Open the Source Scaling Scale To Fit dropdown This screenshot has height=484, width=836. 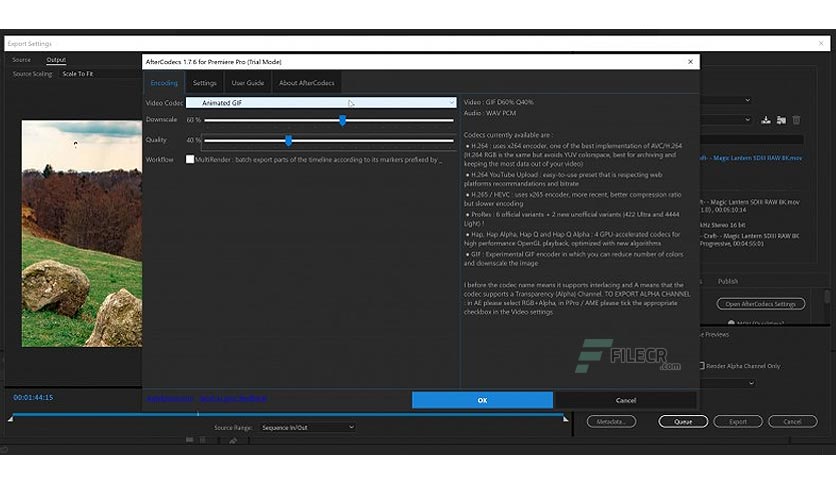click(x=99, y=74)
